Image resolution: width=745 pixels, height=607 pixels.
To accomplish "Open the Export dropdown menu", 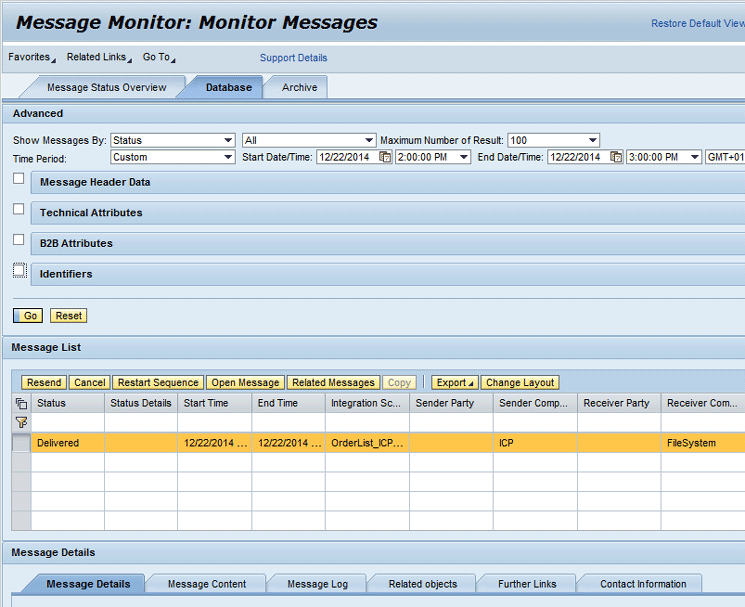I will [x=454, y=383].
